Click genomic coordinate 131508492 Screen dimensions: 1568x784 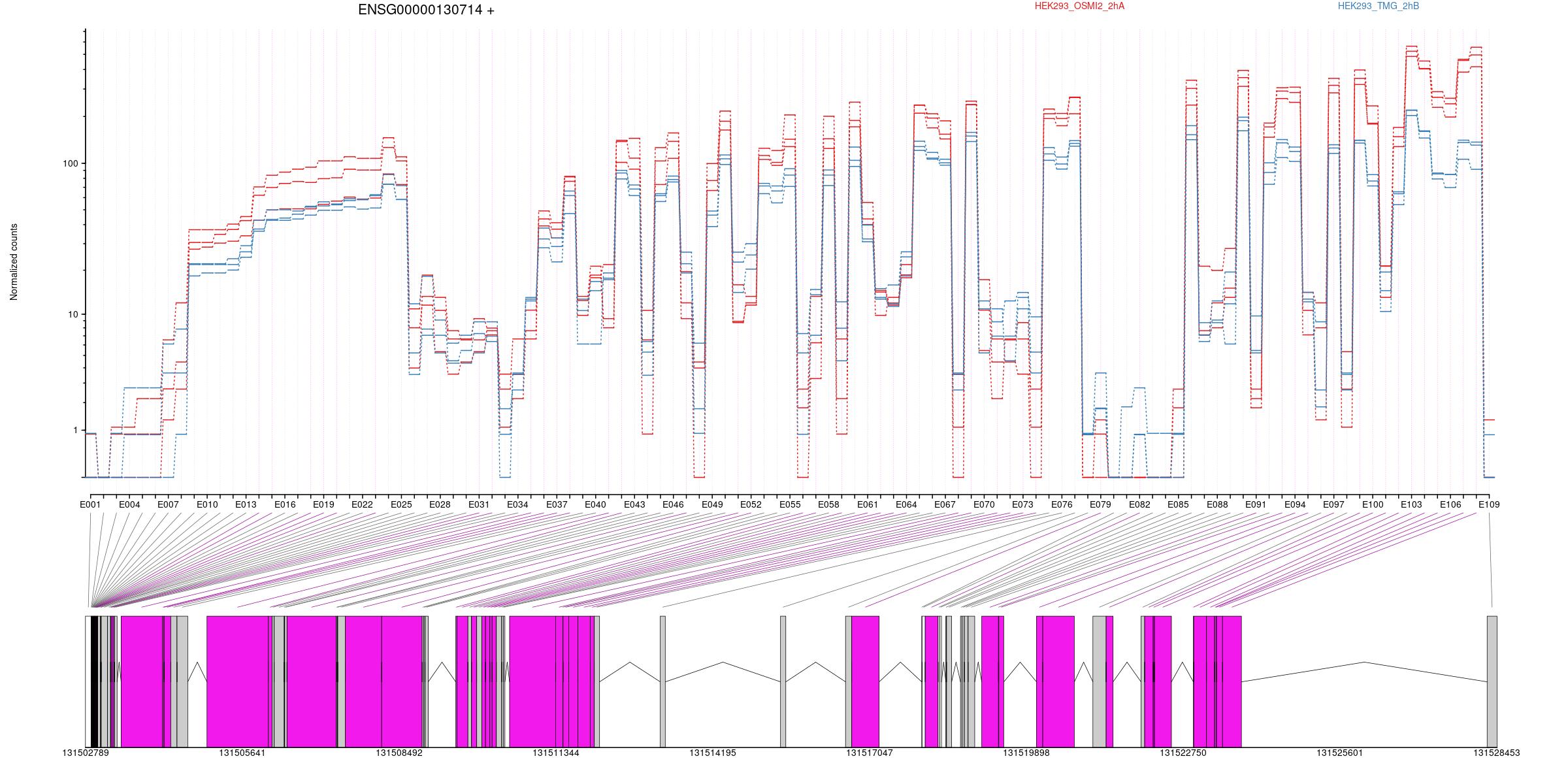click(x=399, y=753)
